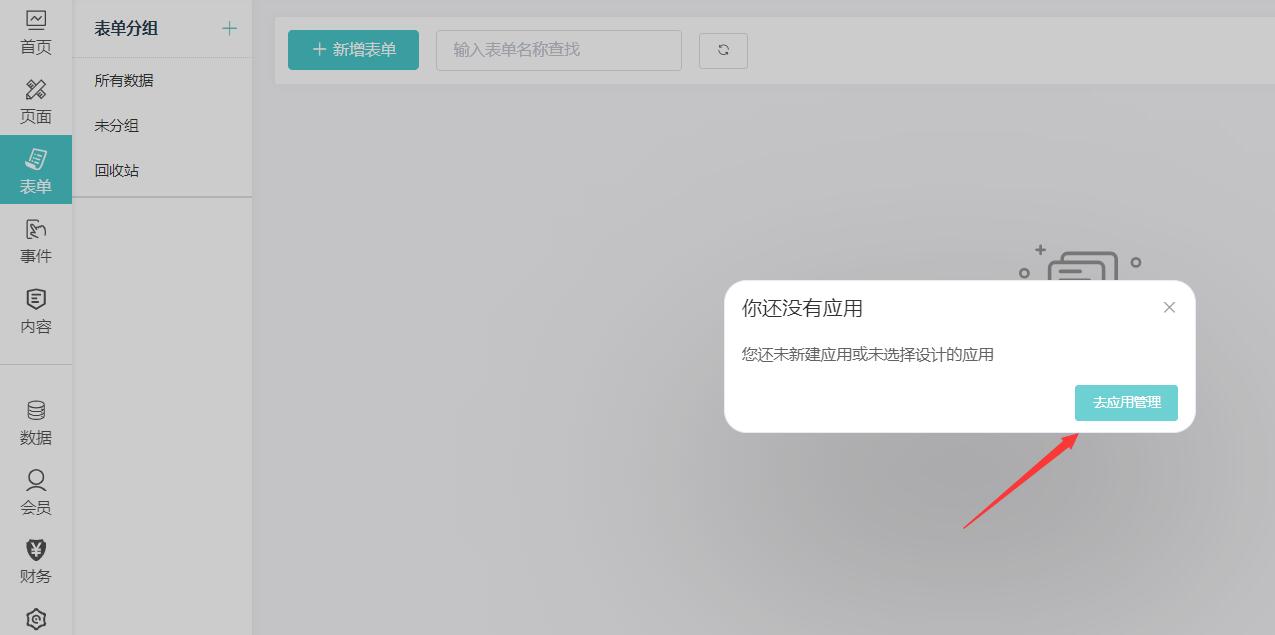Image resolution: width=1275 pixels, height=635 pixels.
Task: Open the 财务 finance section
Action: (x=36, y=561)
